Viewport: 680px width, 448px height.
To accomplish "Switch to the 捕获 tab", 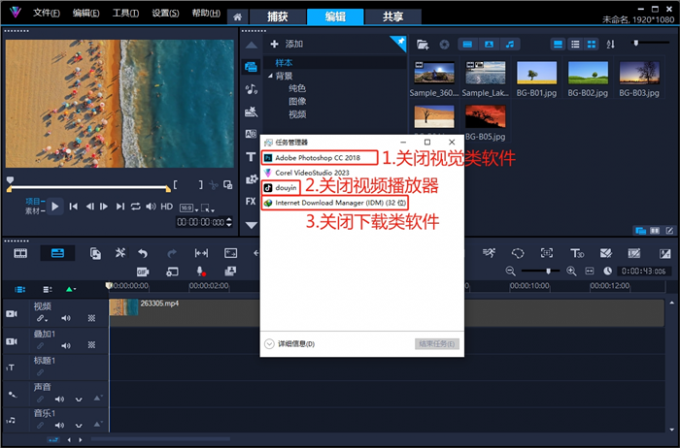I will click(x=278, y=16).
